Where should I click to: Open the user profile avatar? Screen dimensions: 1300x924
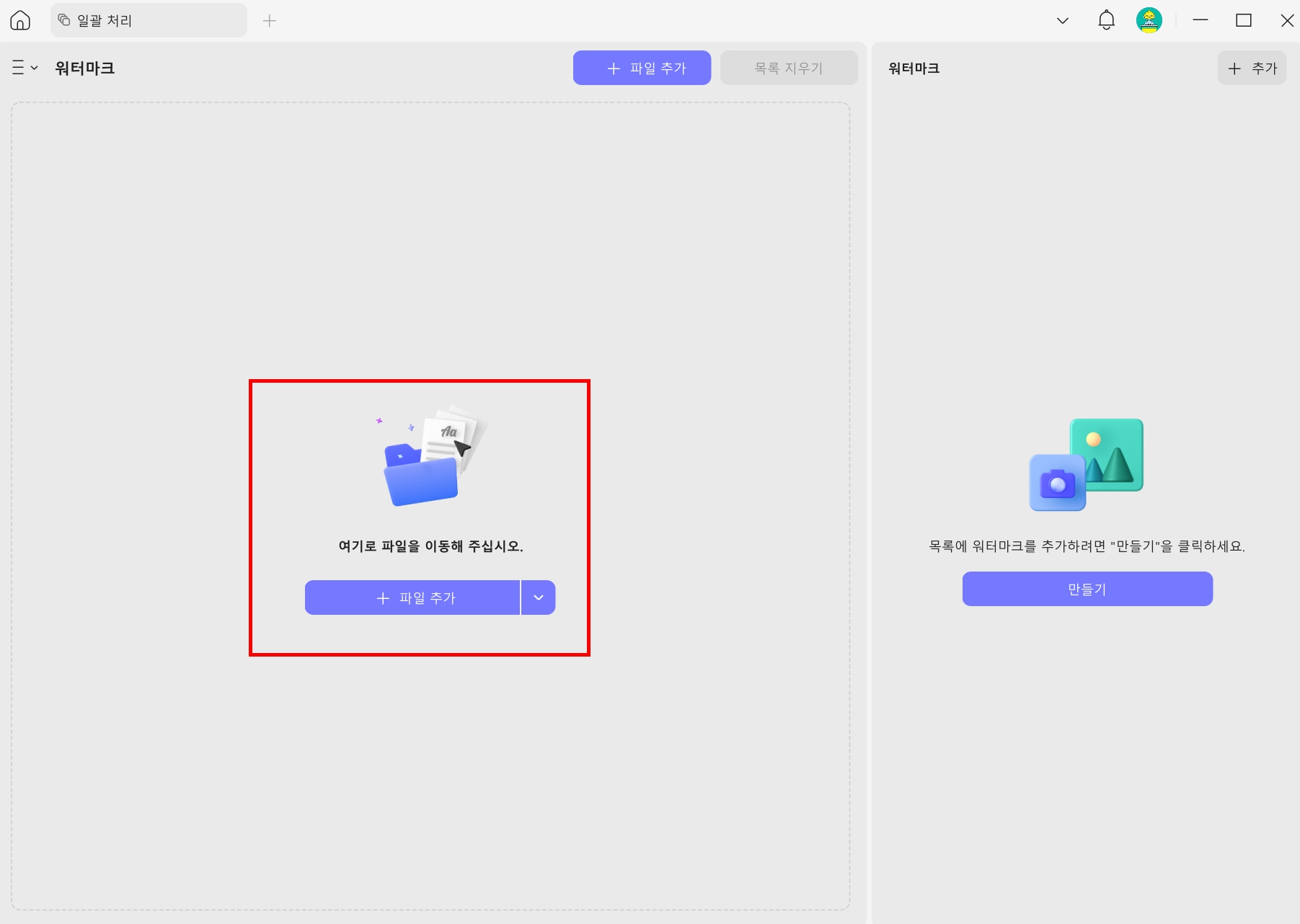pyautogui.click(x=1149, y=20)
